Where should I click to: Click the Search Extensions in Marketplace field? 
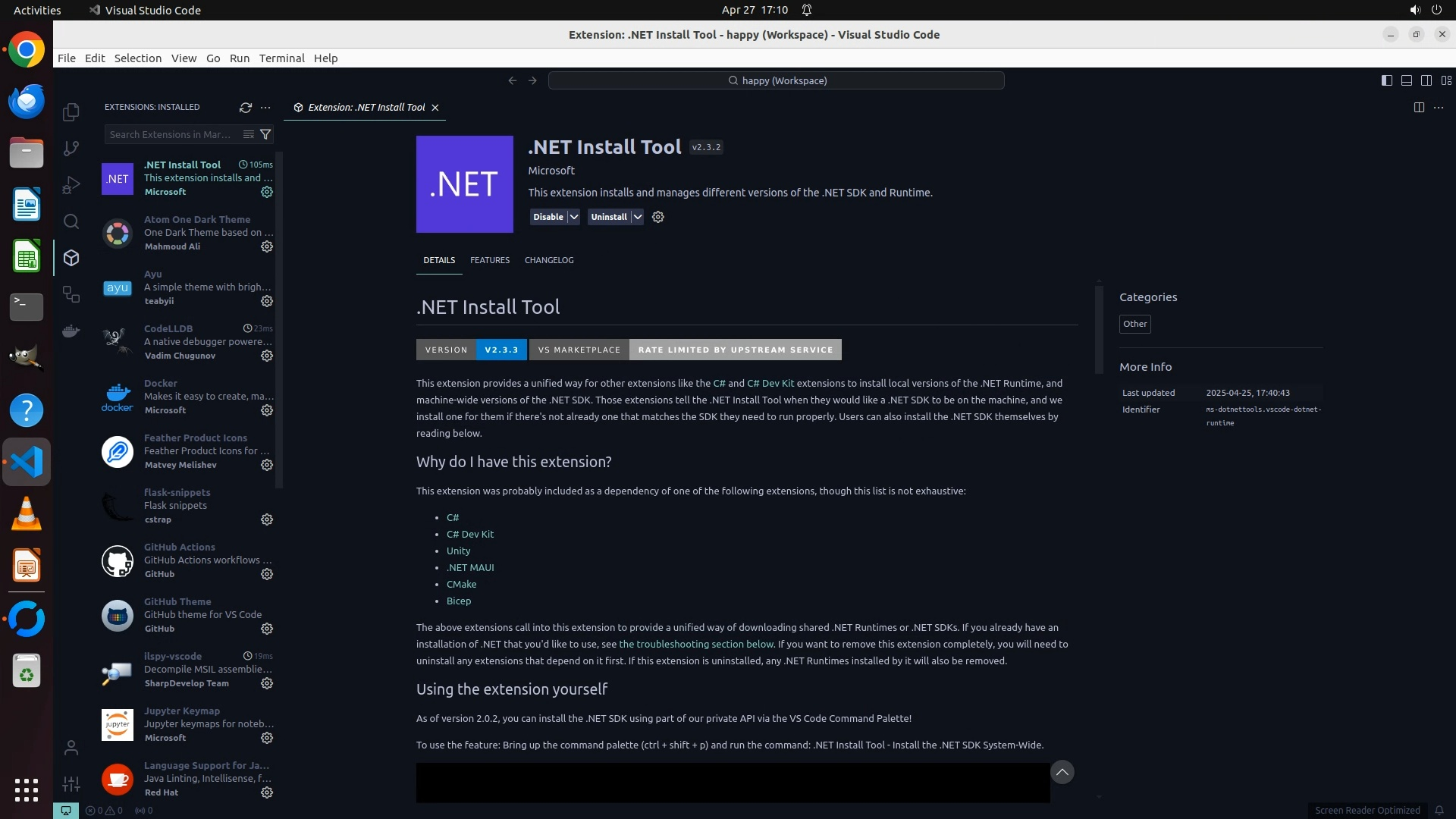tap(173, 134)
